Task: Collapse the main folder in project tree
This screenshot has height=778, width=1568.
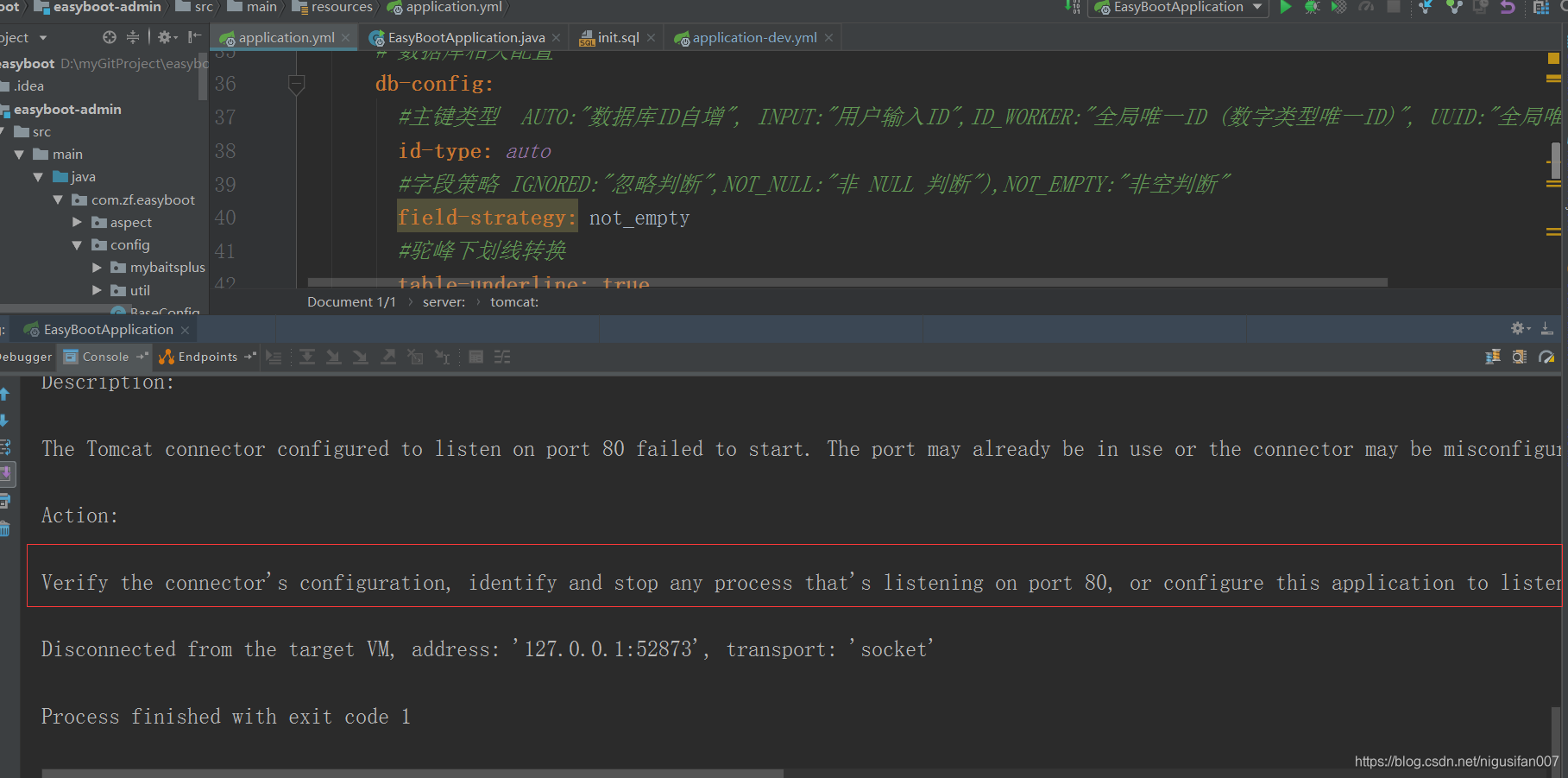Action: click(x=19, y=155)
